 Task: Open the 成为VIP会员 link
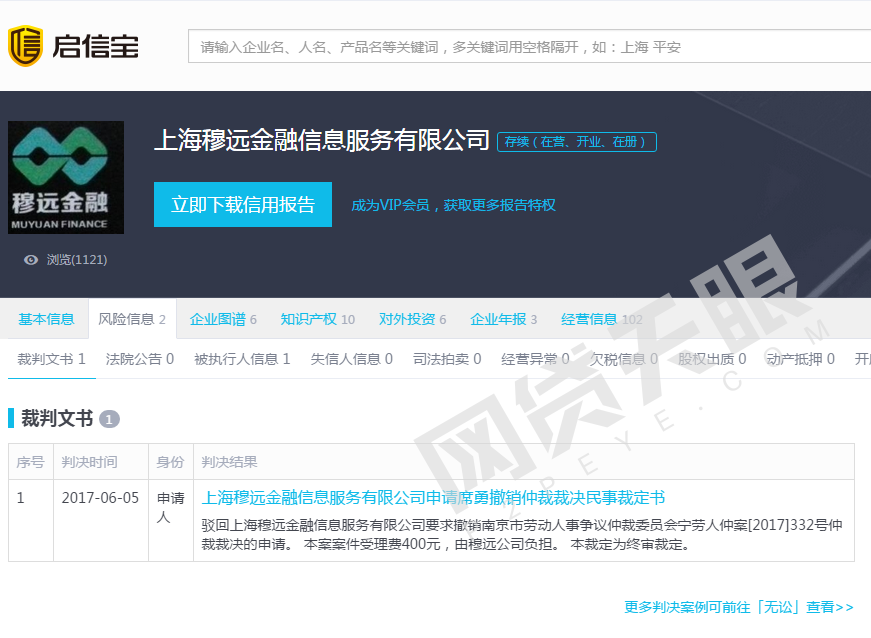click(x=453, y=205)
